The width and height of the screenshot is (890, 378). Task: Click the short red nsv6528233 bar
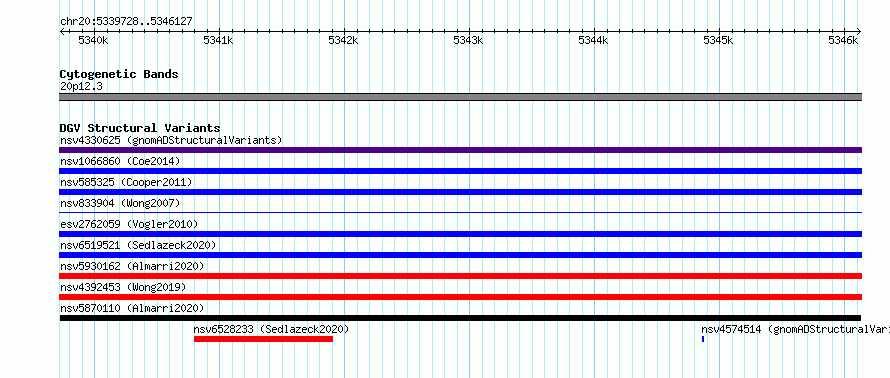[263, 339]
